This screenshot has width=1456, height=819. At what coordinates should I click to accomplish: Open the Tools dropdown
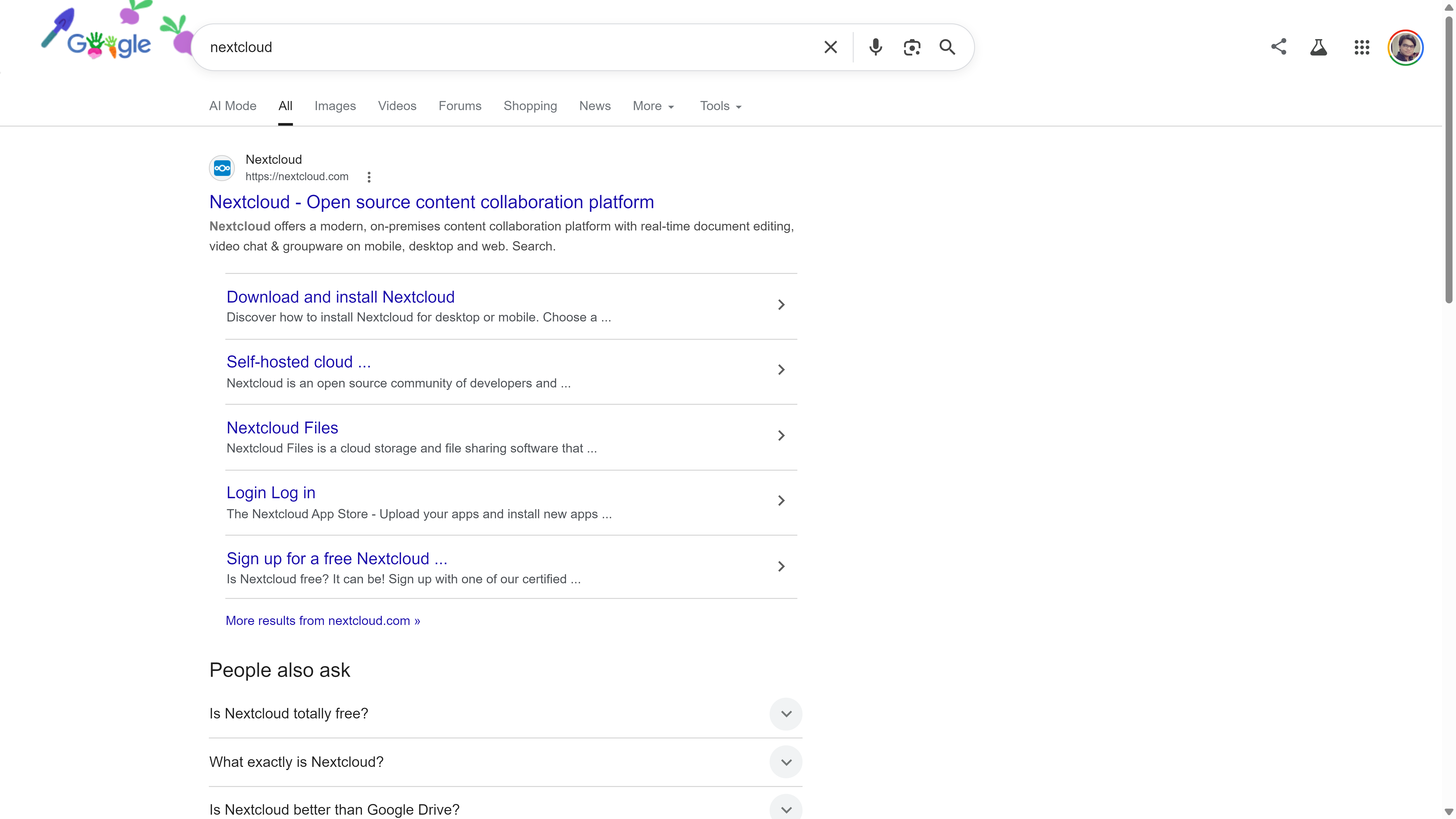721,106
